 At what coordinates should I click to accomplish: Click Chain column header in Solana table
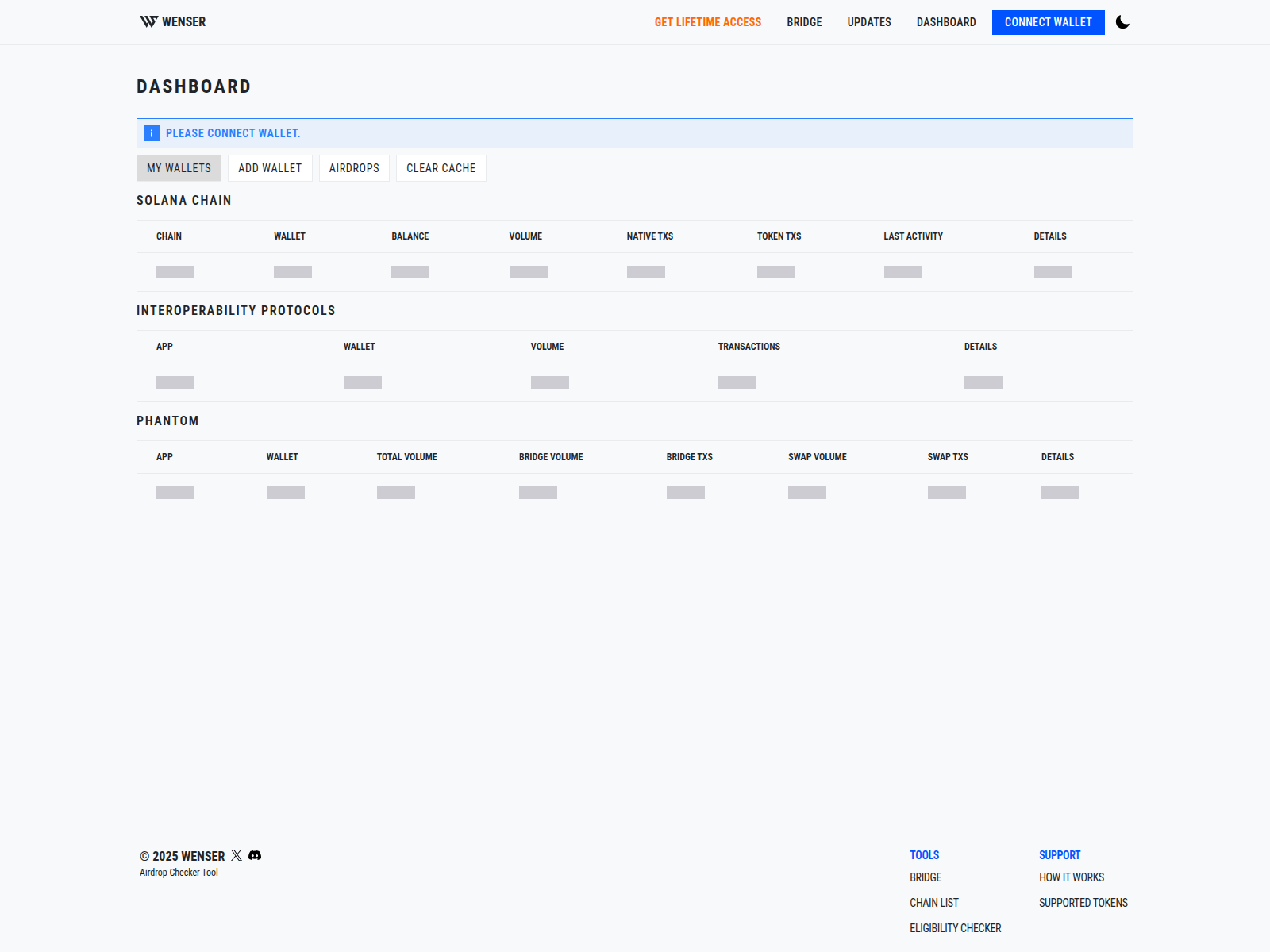(x=169, y=236)
